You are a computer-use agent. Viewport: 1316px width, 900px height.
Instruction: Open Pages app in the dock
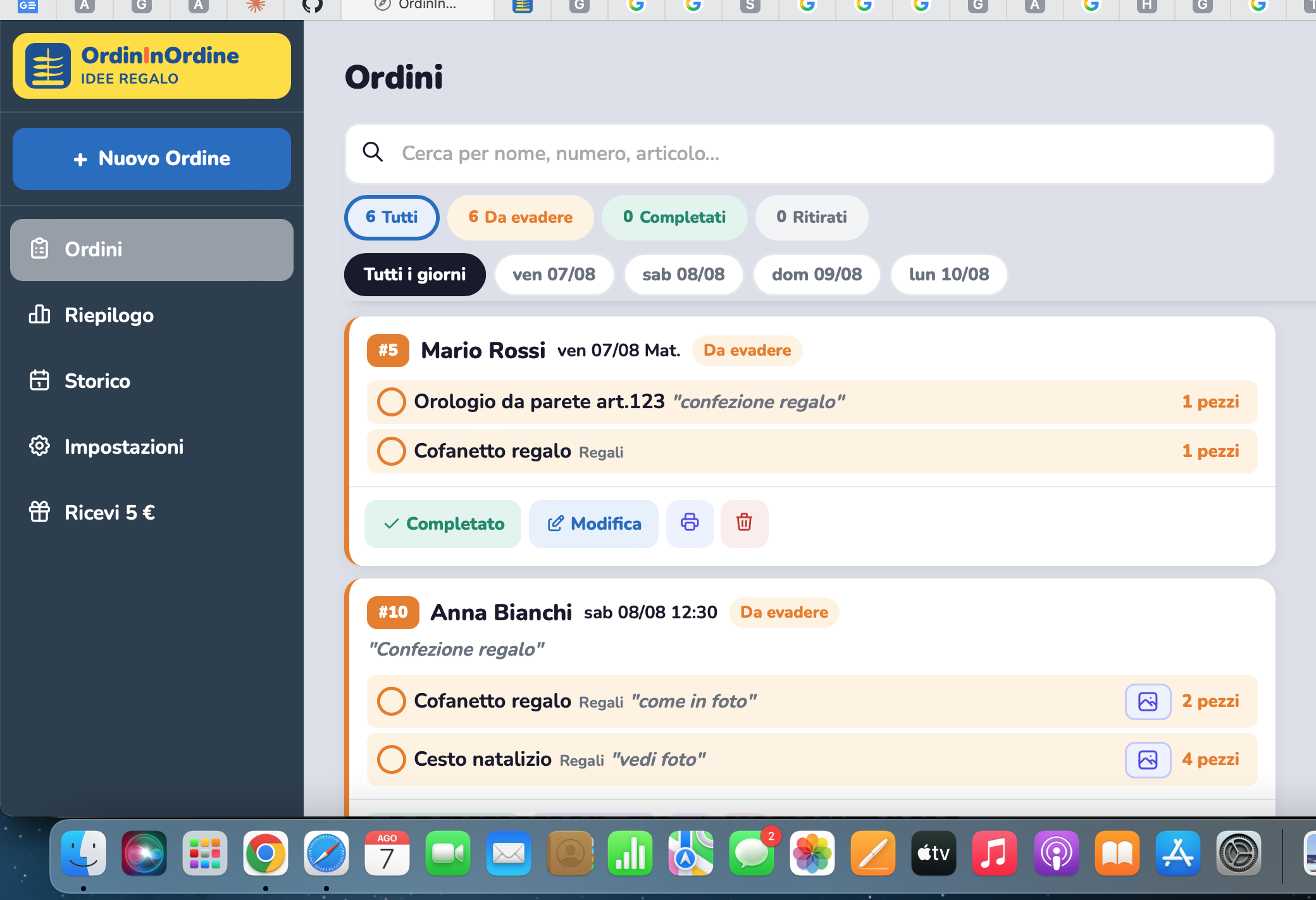click(873, 853)
